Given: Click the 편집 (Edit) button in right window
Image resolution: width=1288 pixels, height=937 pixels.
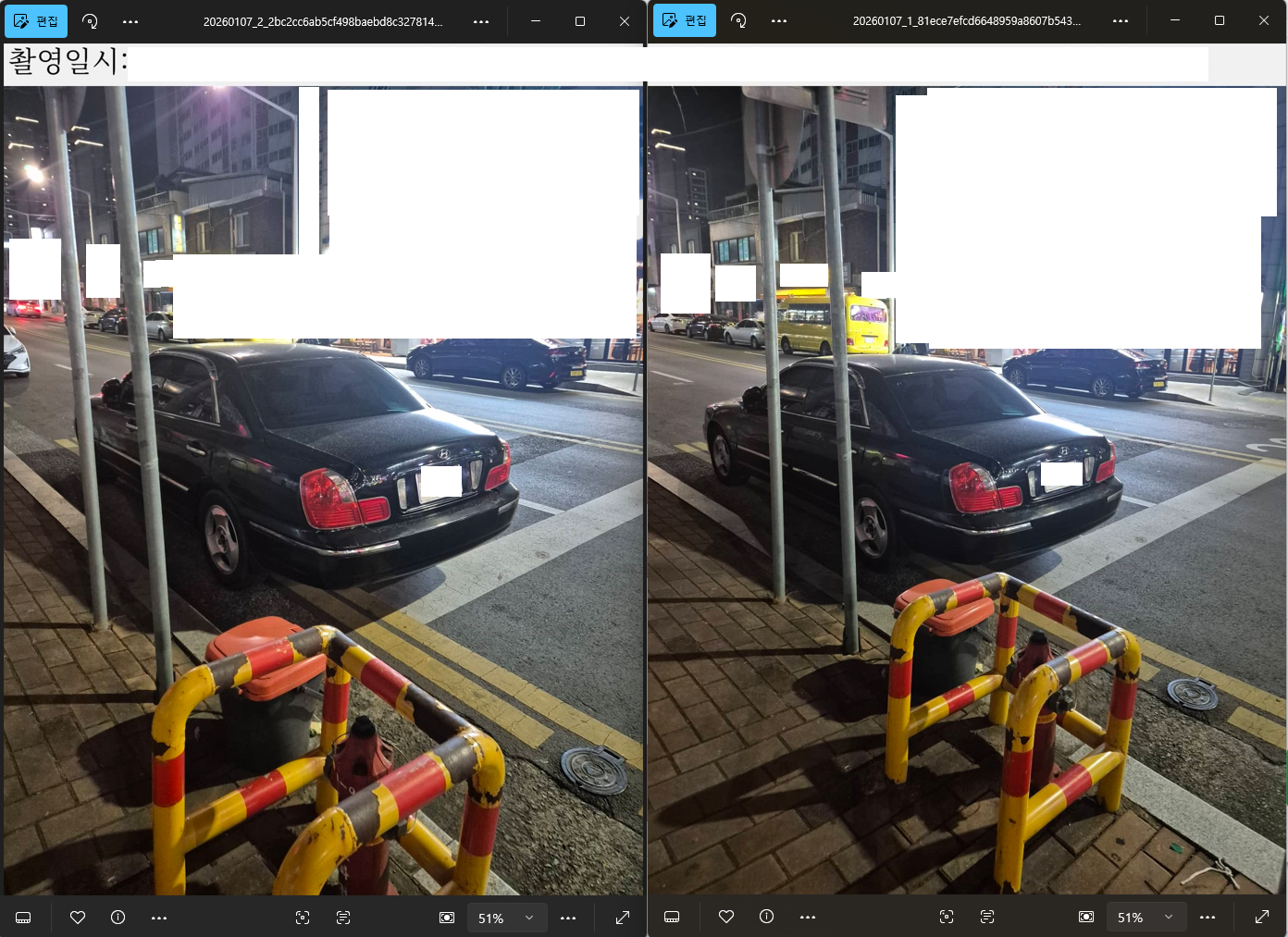Looking at the screenshot, I should point(685,20).
